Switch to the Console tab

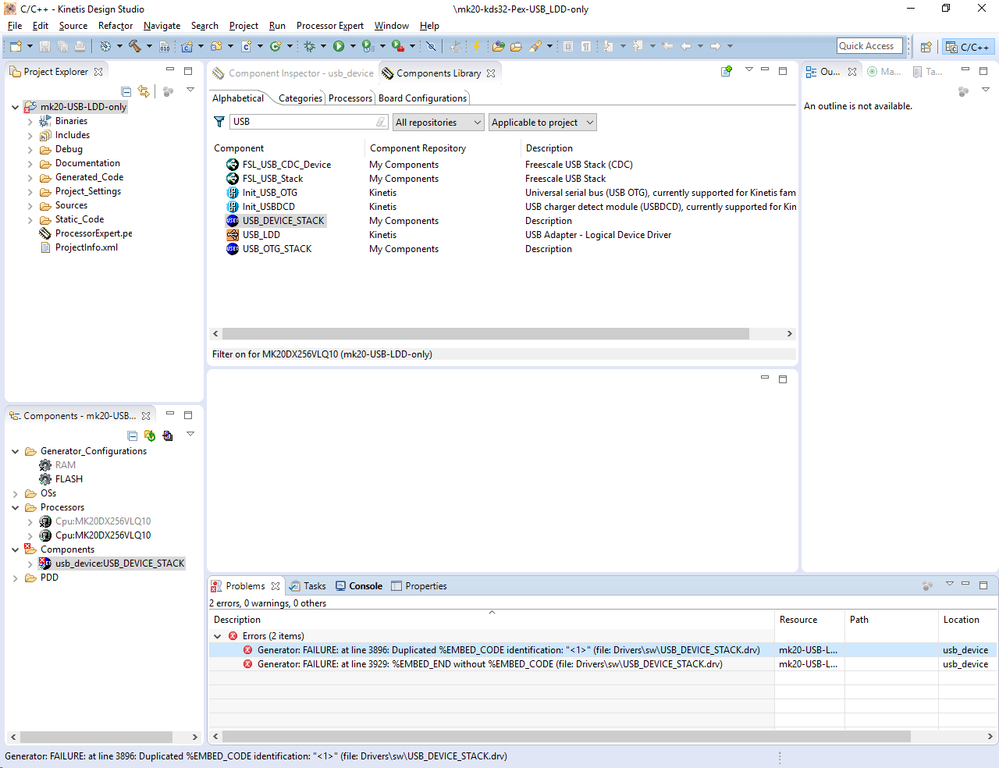(359, 586)
